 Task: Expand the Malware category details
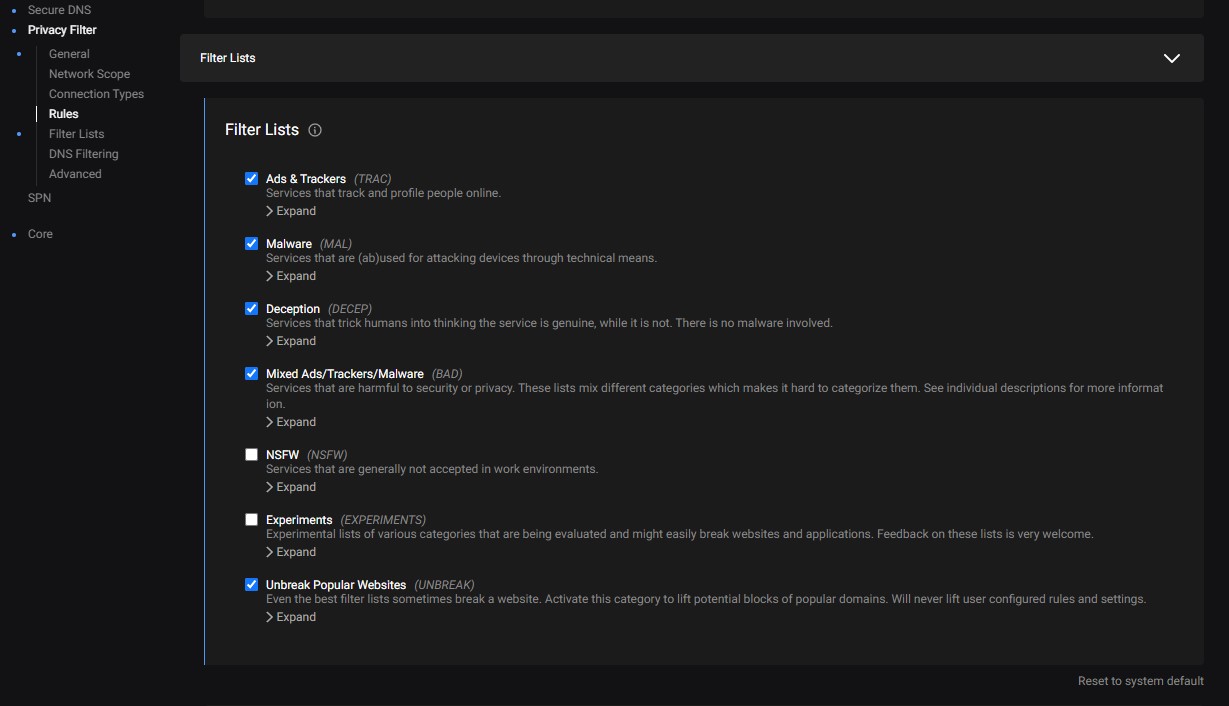(x=291, y=276)
